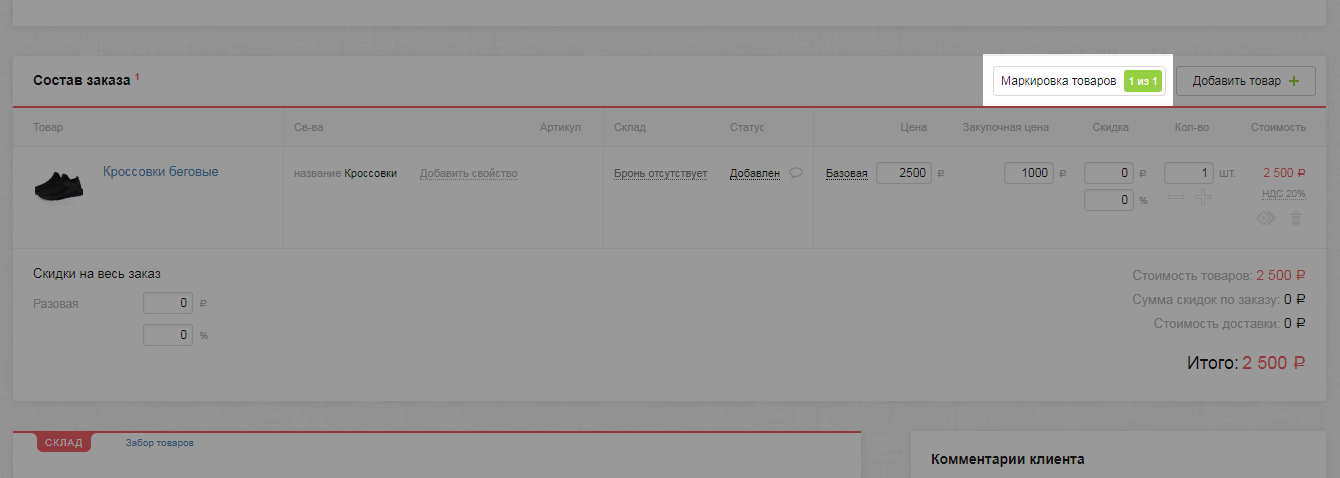Click the Сумма скидок по заказу line
The image size is (1340, 478).
pos(1219,299)
